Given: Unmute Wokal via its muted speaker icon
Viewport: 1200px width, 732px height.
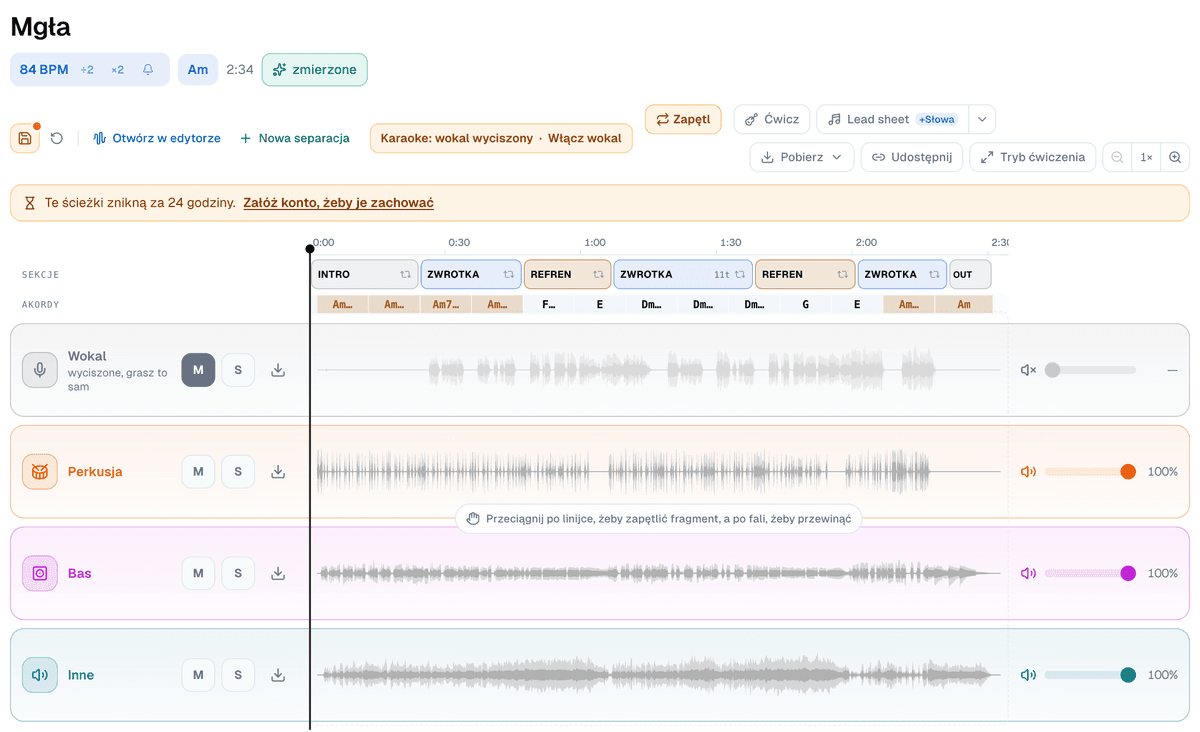Looking at the screenshot, I should [x=1028, y=370].
